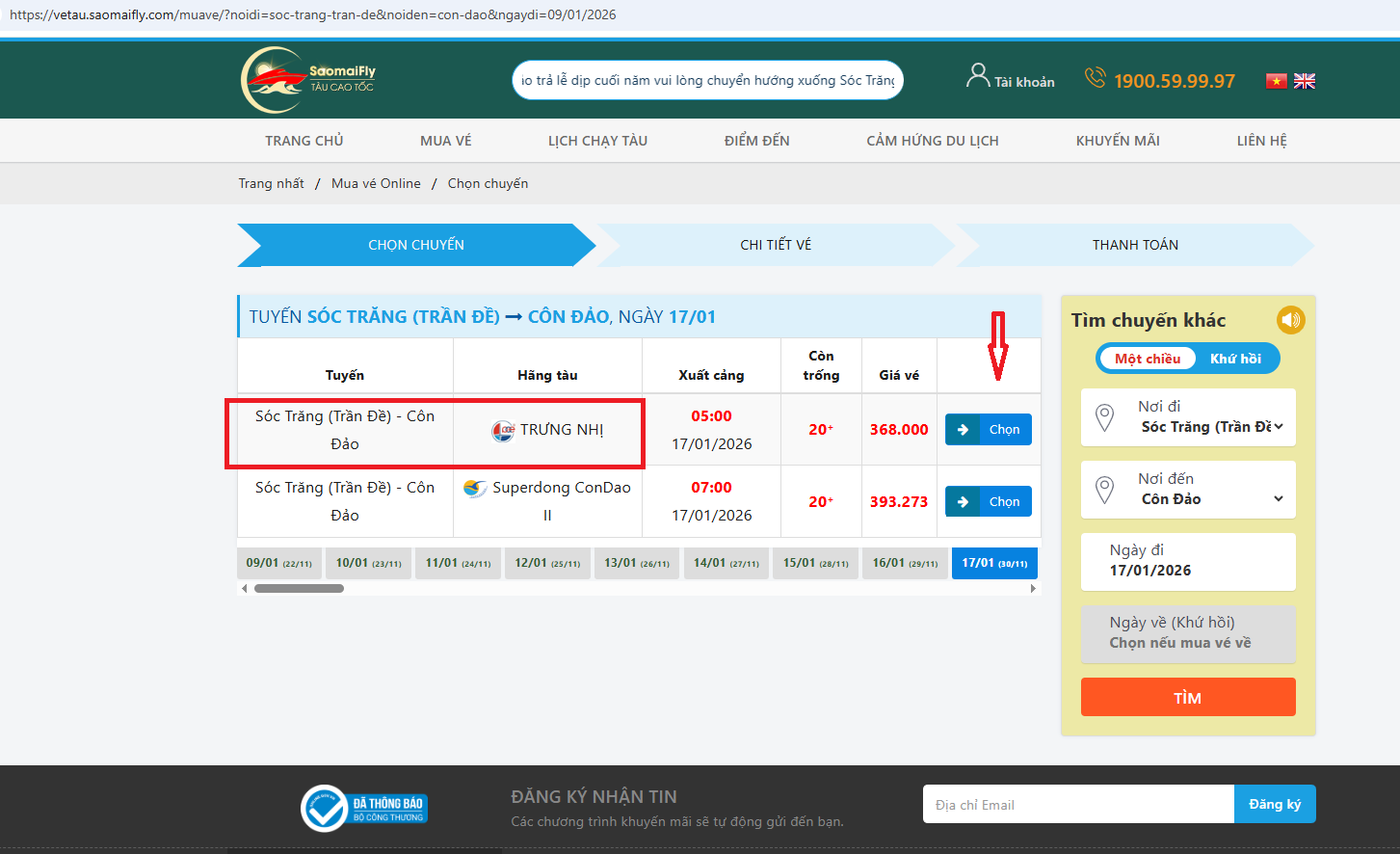Click the Đã Thông Báo certification badge
This screenshot has height=854, width=1400.
point(364,809)
